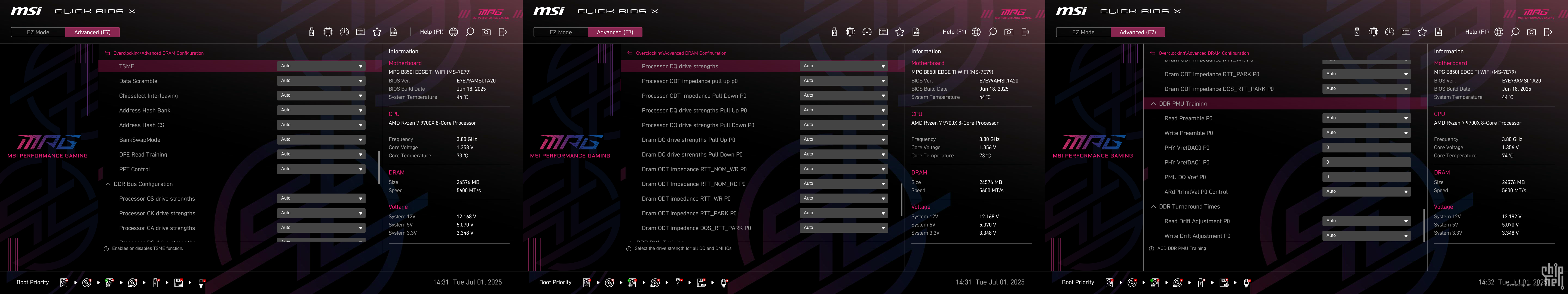This screenshot has height=294, width=1568.
Task: Collapse DDR Turnaround Times section
Action: pos(1153,207)
